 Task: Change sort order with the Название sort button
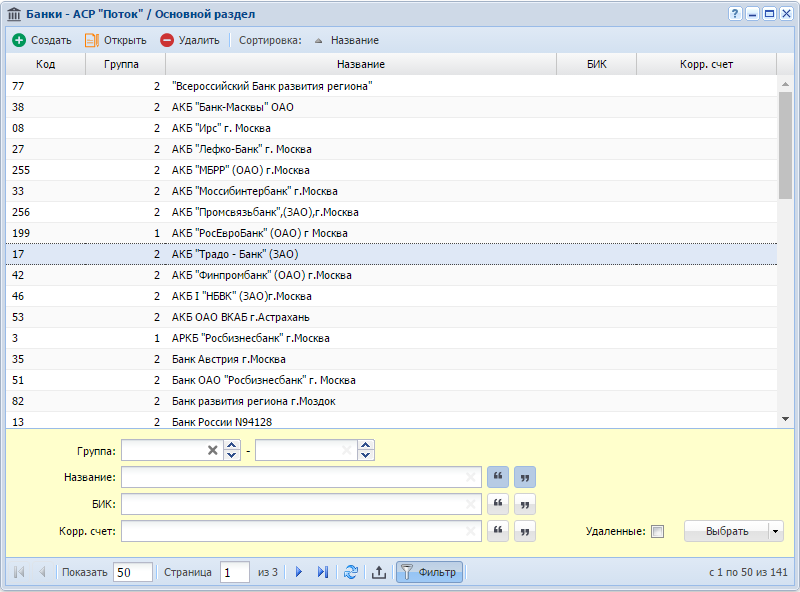[347, 40]
